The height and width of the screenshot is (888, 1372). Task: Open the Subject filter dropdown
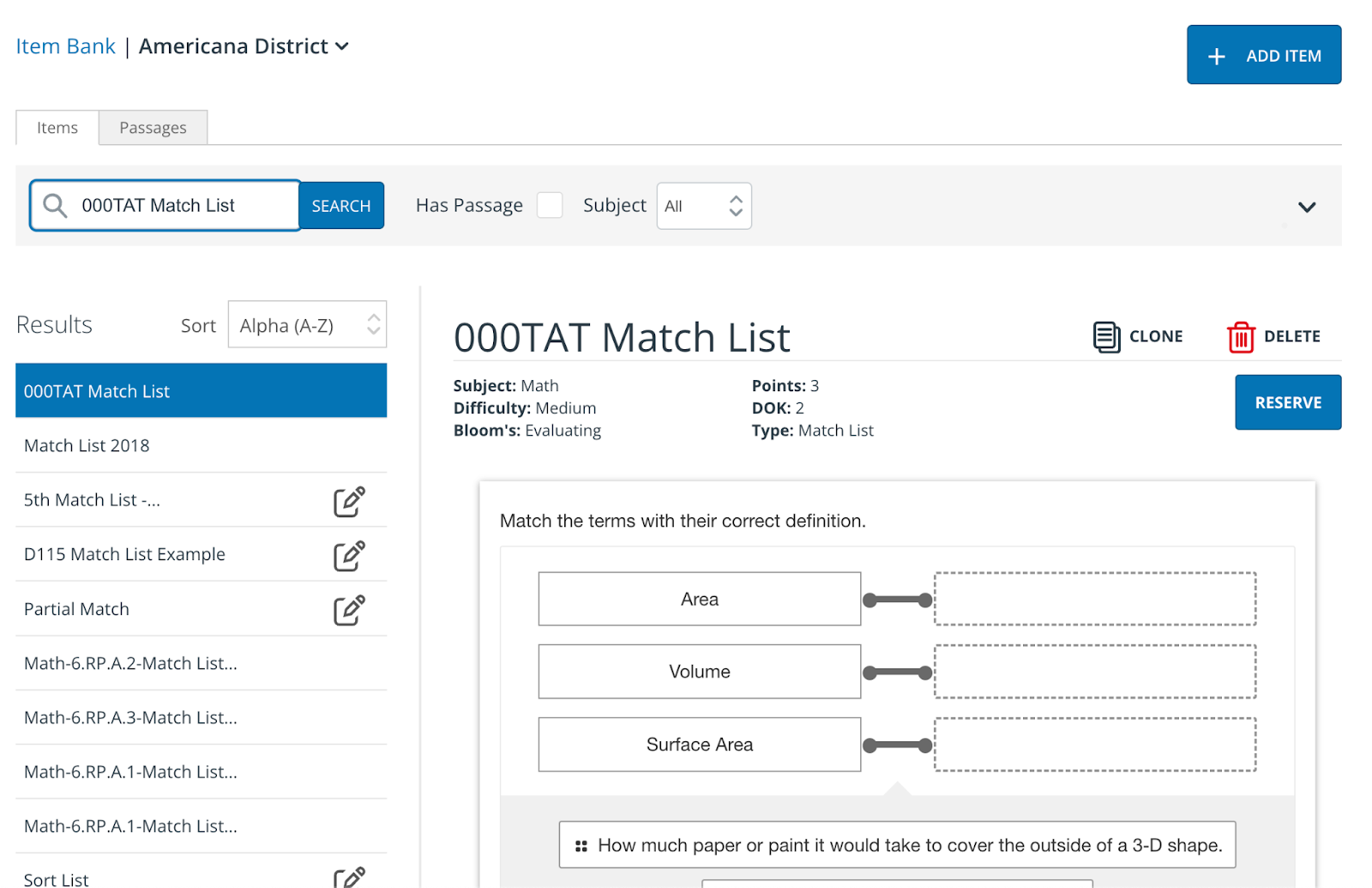tap(704, 206)
